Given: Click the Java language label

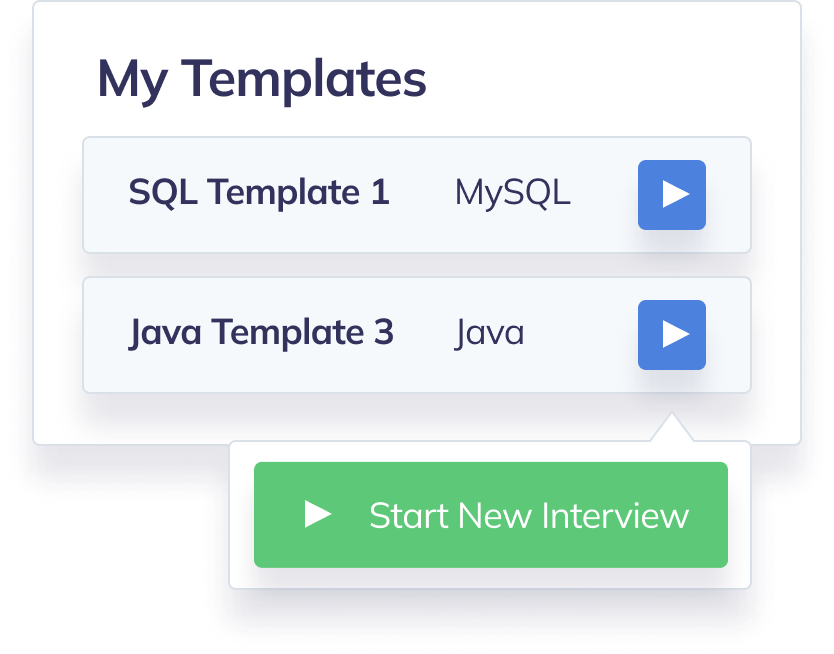Looking at the screenshot, I should click(x=489, y=332).
